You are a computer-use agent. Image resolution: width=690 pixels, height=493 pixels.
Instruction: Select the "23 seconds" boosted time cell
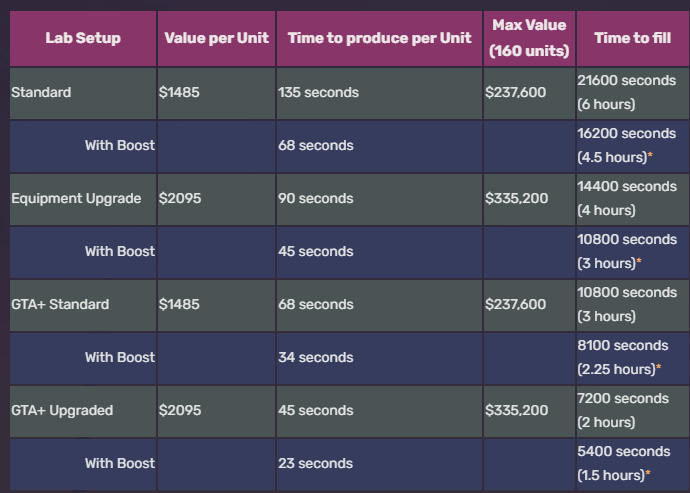pyautogui.click(x=315, y=463)
